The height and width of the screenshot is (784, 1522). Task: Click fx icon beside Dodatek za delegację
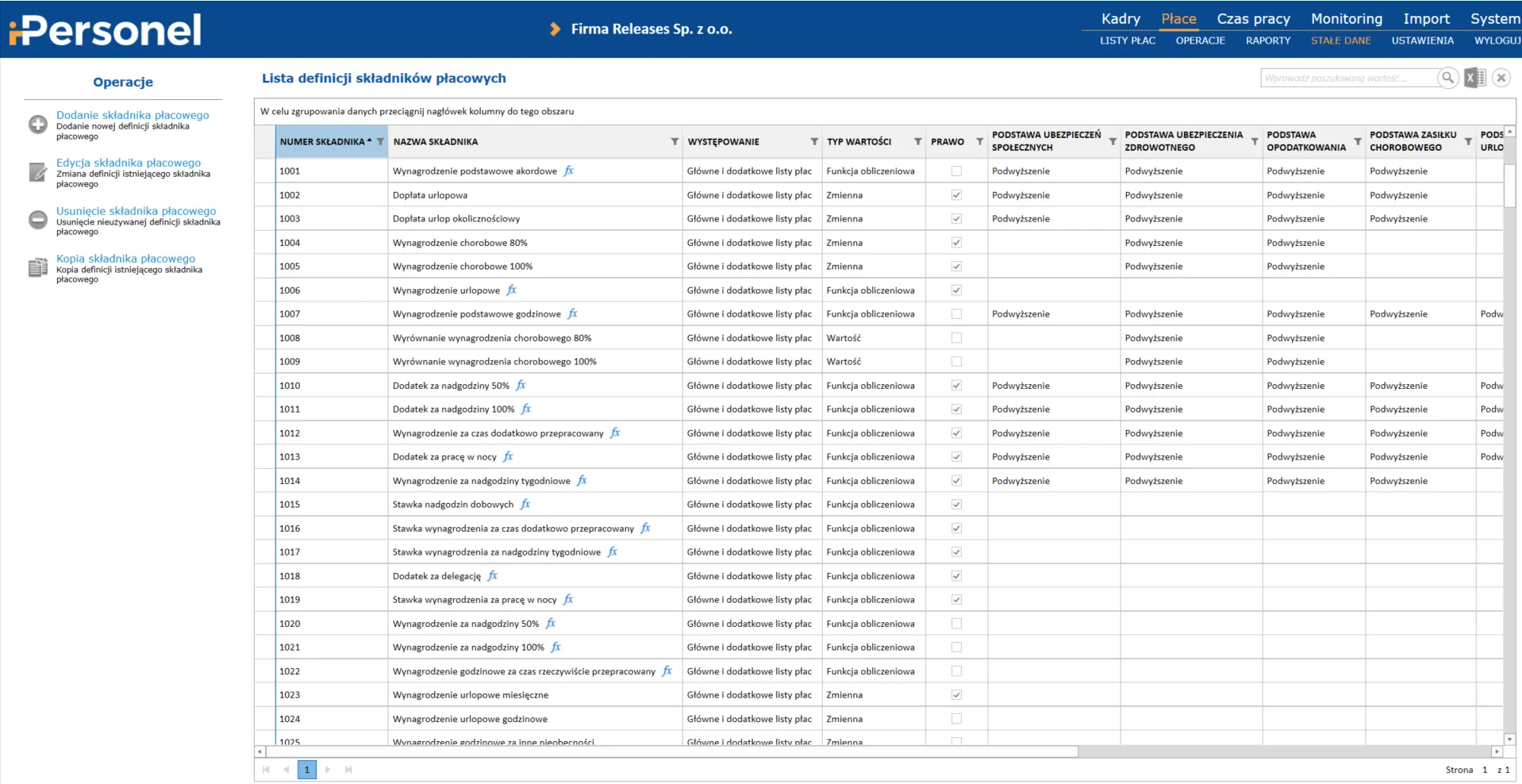pyautogui.click(x=493, y=575)
